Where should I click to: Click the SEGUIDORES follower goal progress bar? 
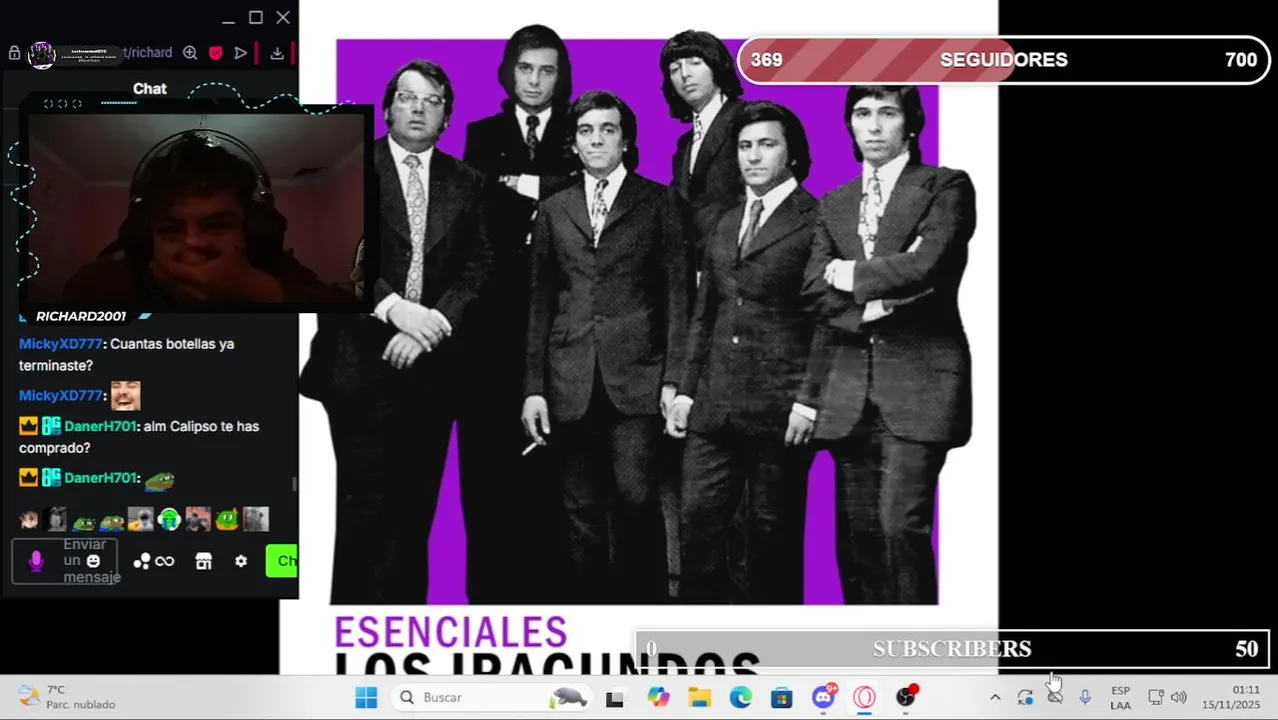pos(1004,60)
